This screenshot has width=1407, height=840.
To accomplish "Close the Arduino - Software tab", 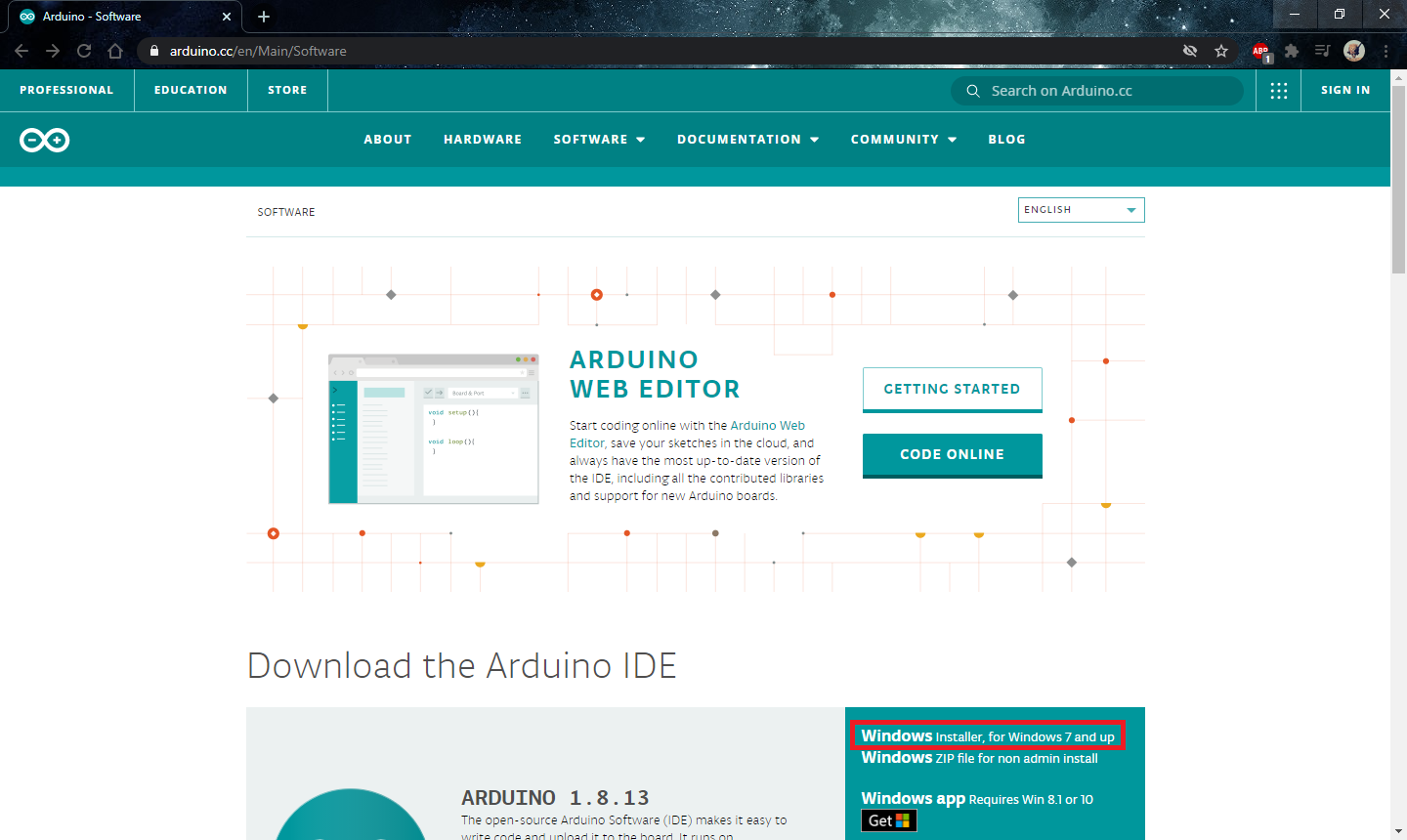I will tap(227, 17).
